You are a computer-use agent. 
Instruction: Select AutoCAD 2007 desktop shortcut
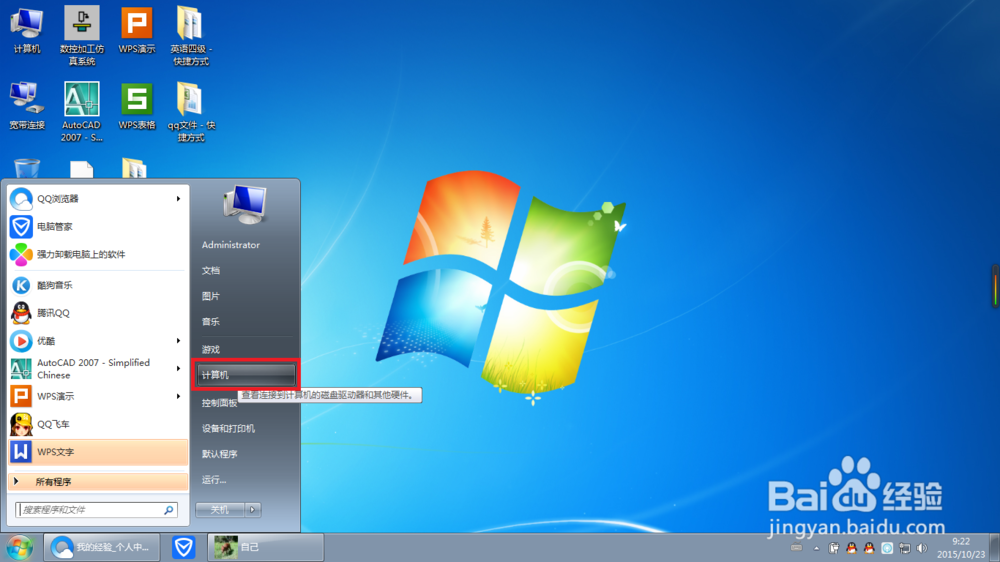coord(82,112)
